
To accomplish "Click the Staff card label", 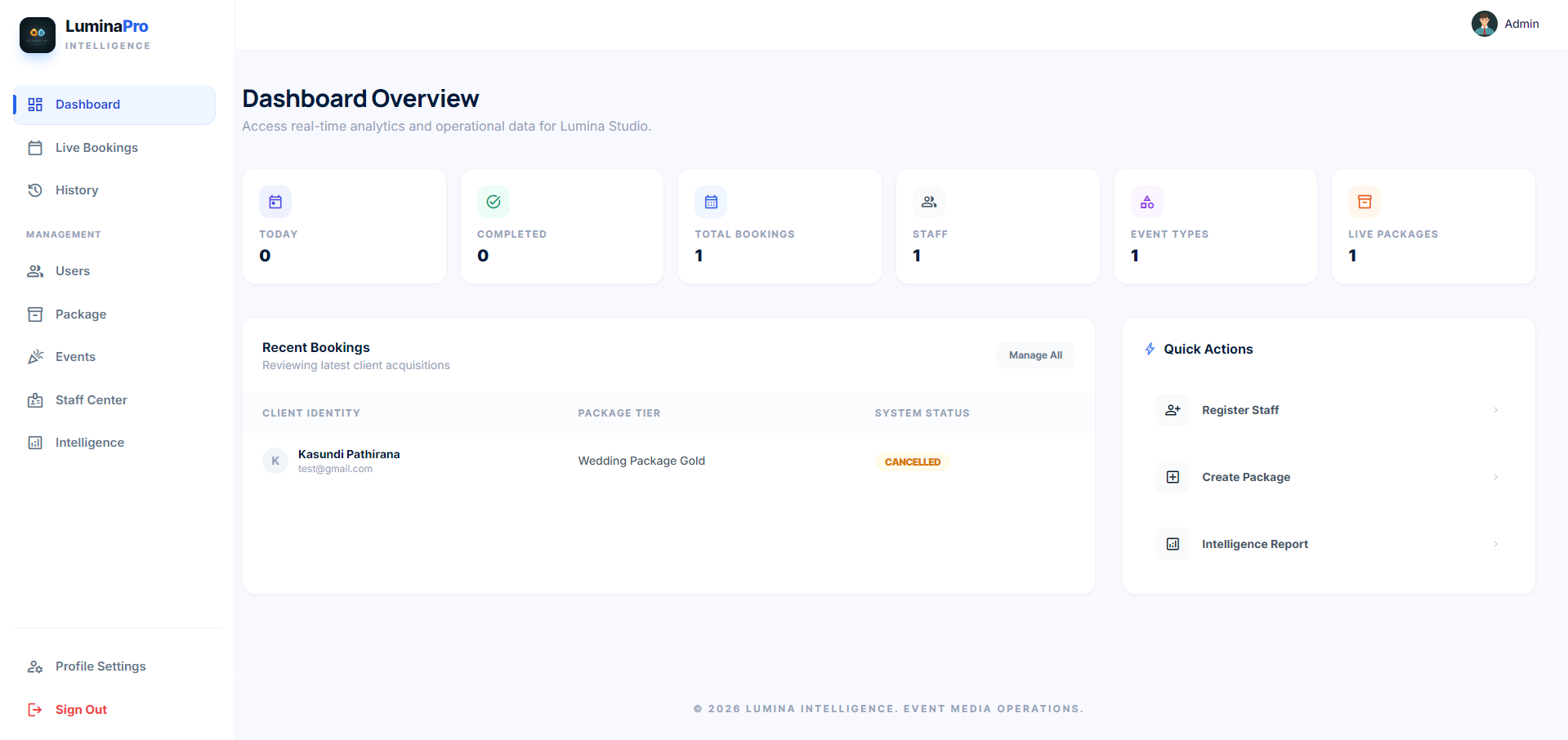I will coord(930,234).
